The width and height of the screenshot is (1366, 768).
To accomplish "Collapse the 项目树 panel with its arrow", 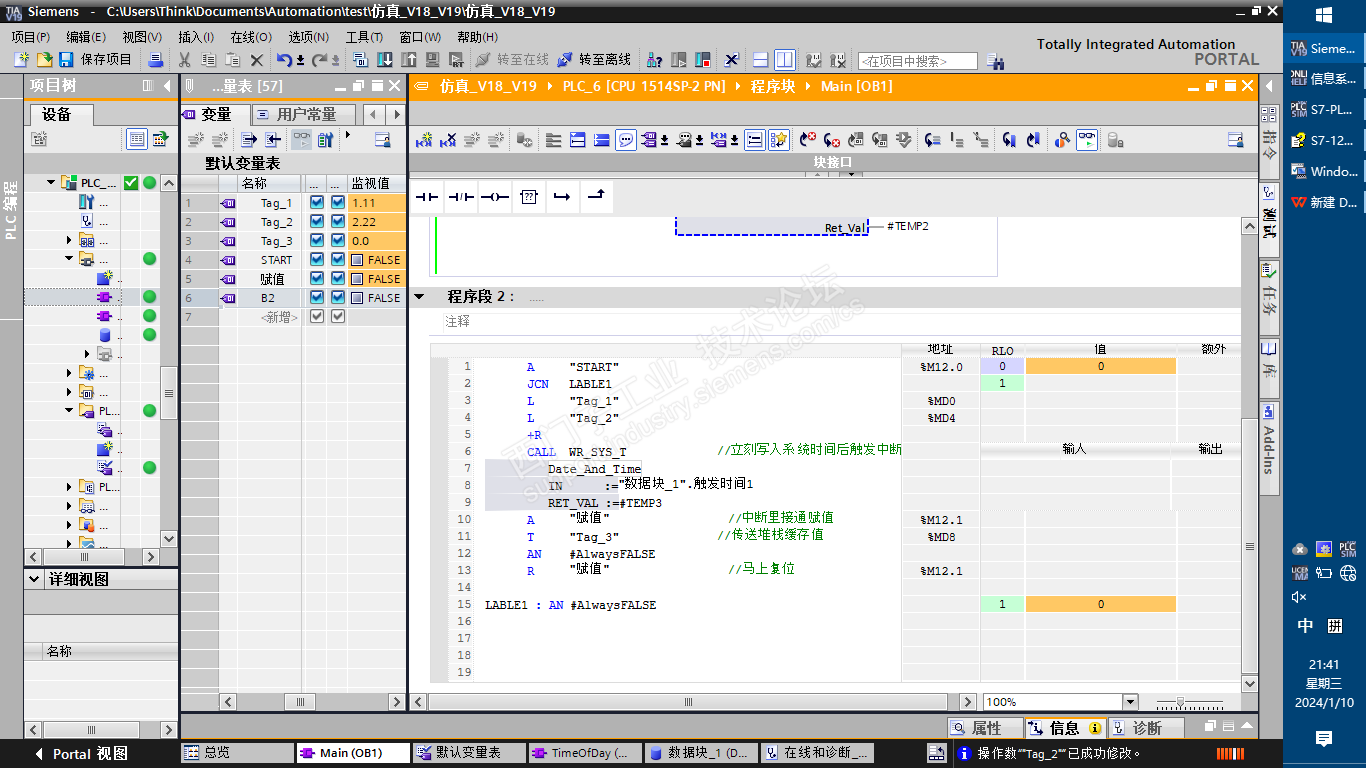I will (167, 86).
